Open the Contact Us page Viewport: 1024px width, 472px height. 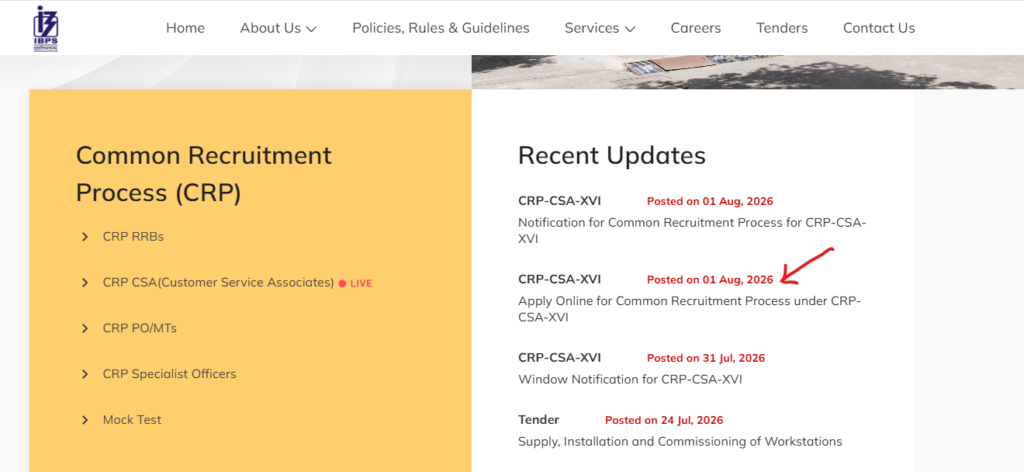tap(878, 28)
